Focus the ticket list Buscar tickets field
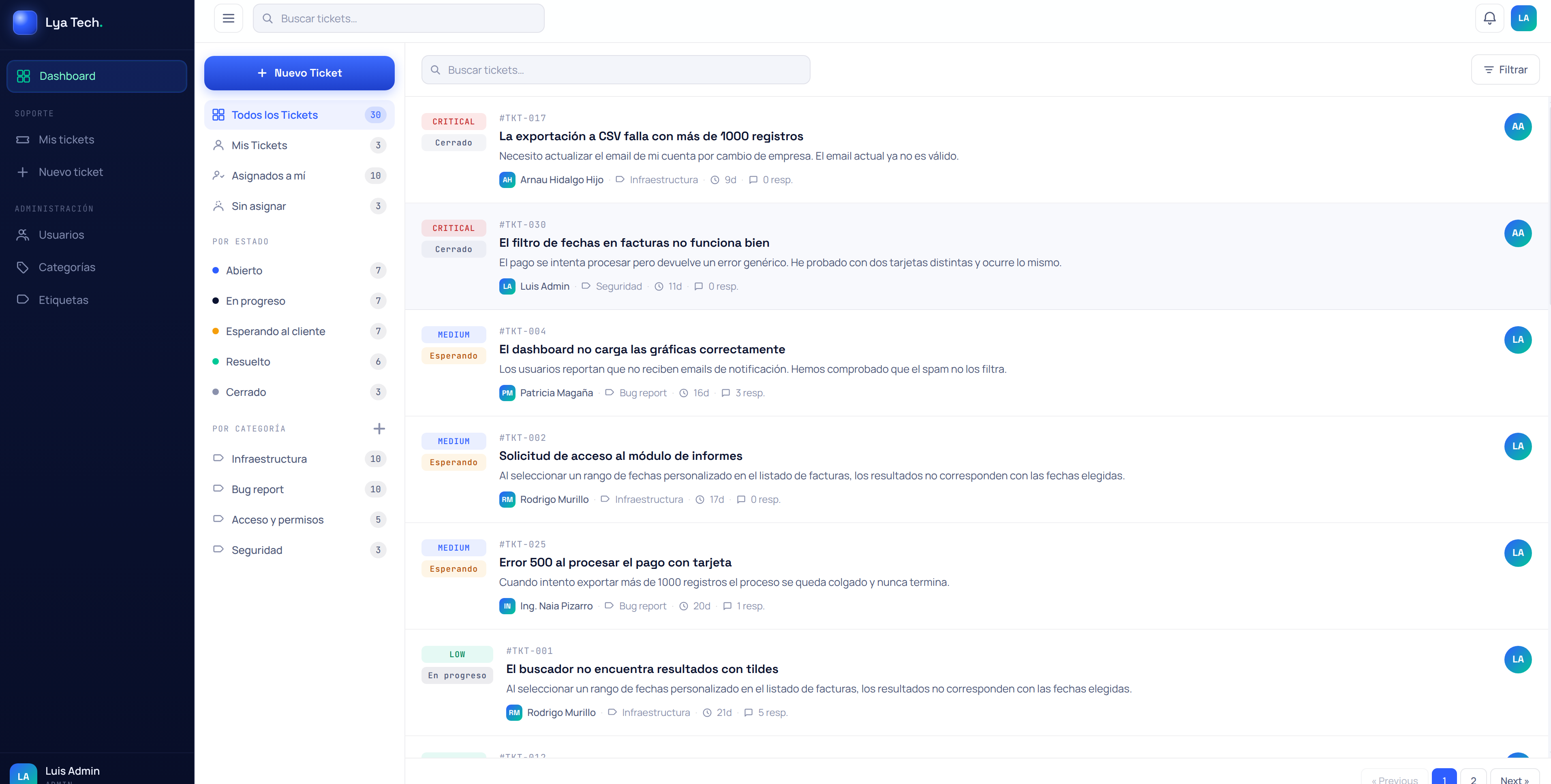The image size is (1551, 784). click(615, 70)
